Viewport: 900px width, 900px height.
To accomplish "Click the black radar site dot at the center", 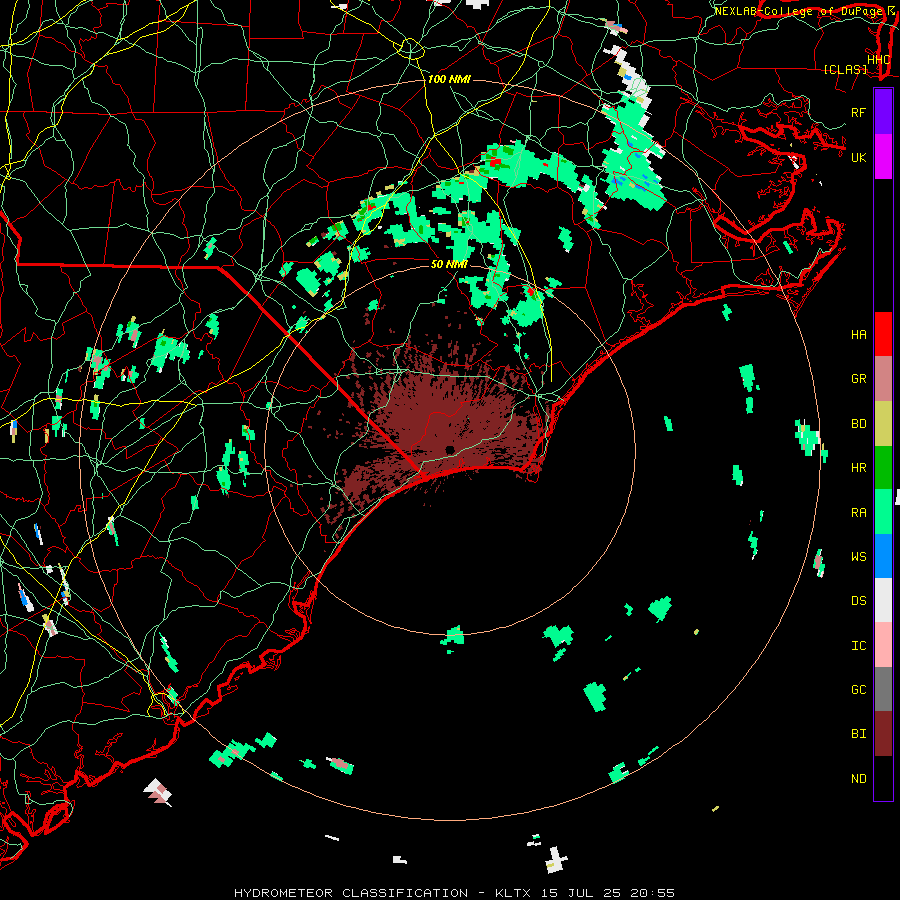I will (x=450, y=449).
